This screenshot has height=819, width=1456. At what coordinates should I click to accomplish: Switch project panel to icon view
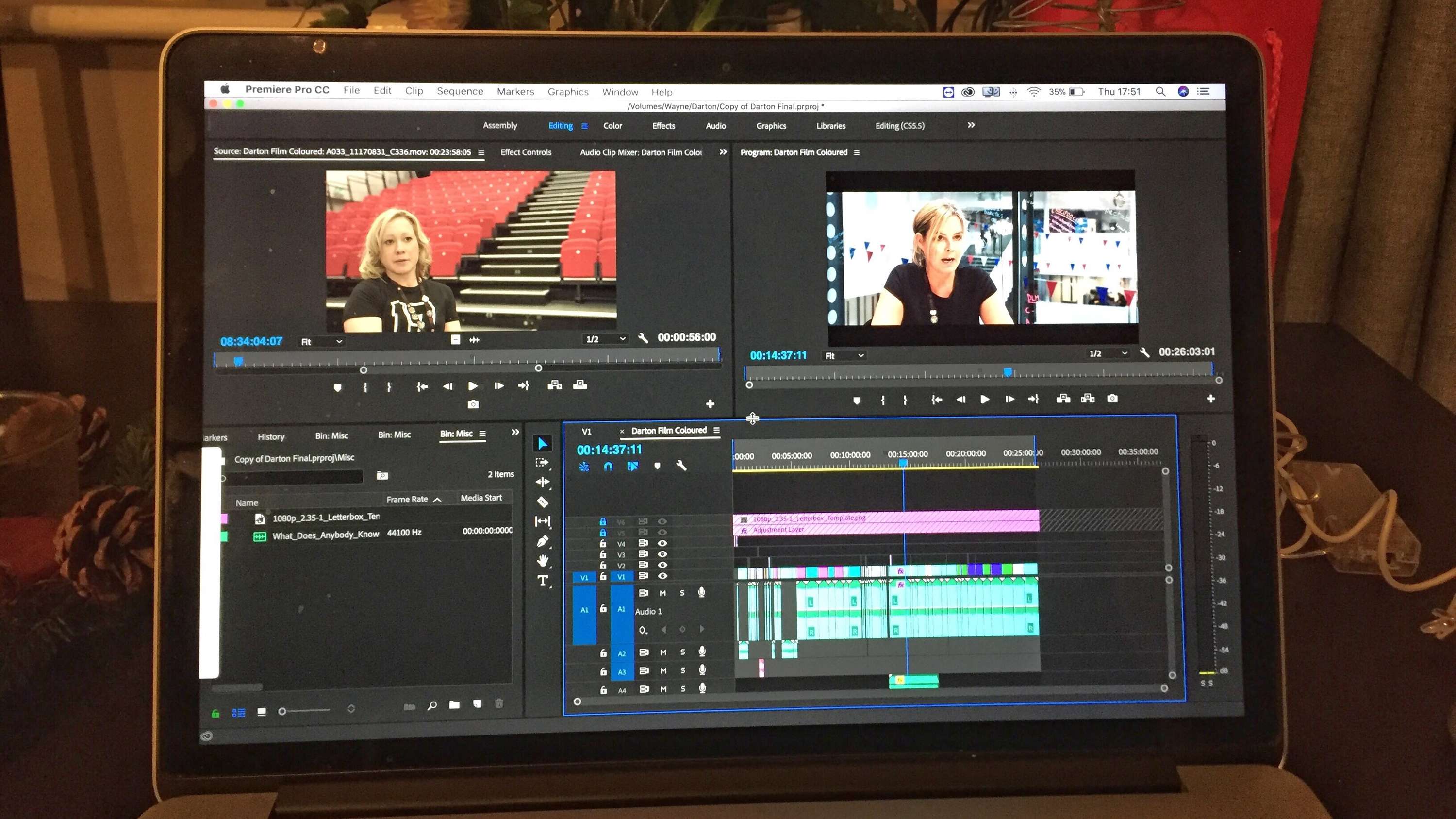pyautogui.click(x=261, y=712)
